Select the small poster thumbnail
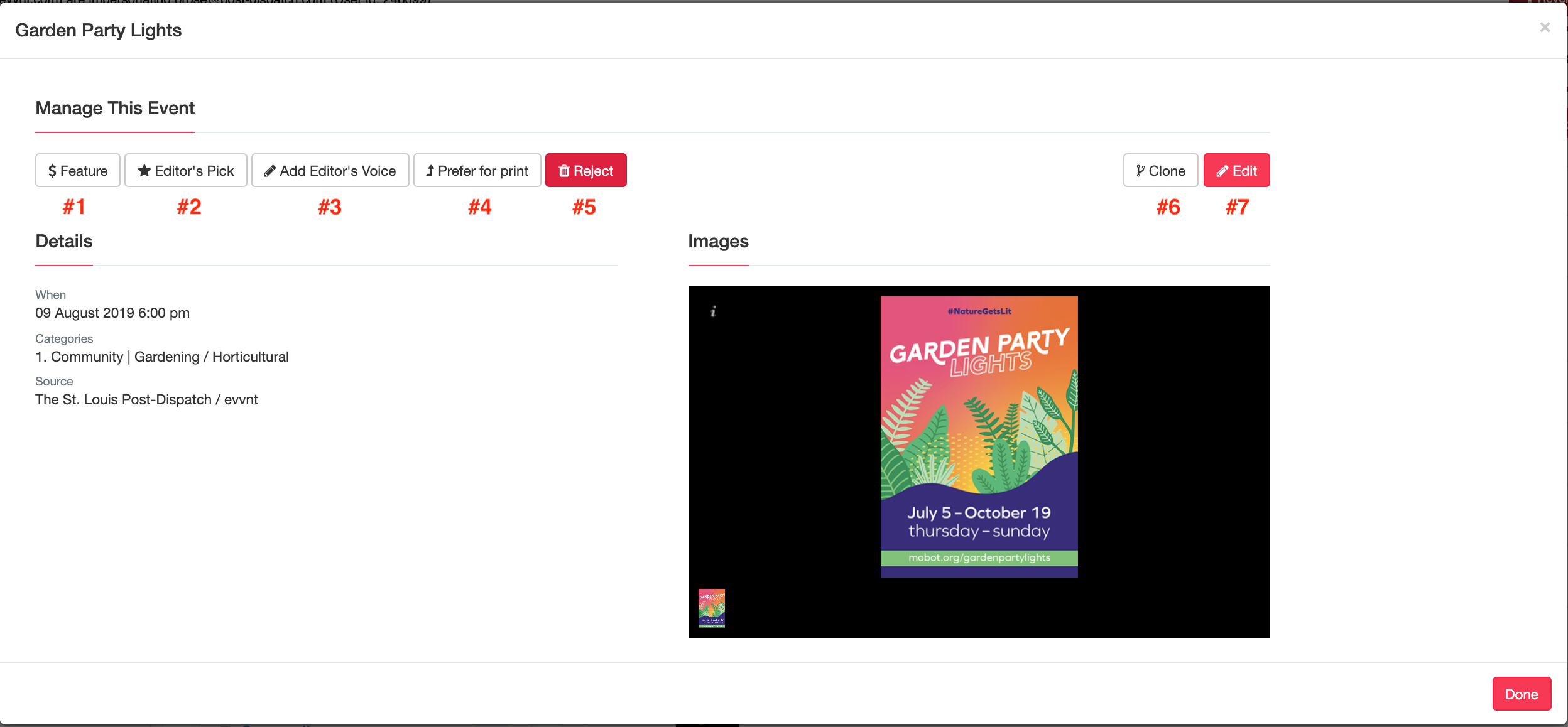This screenshot has height=727, width=1568. (x=712, y=608)
